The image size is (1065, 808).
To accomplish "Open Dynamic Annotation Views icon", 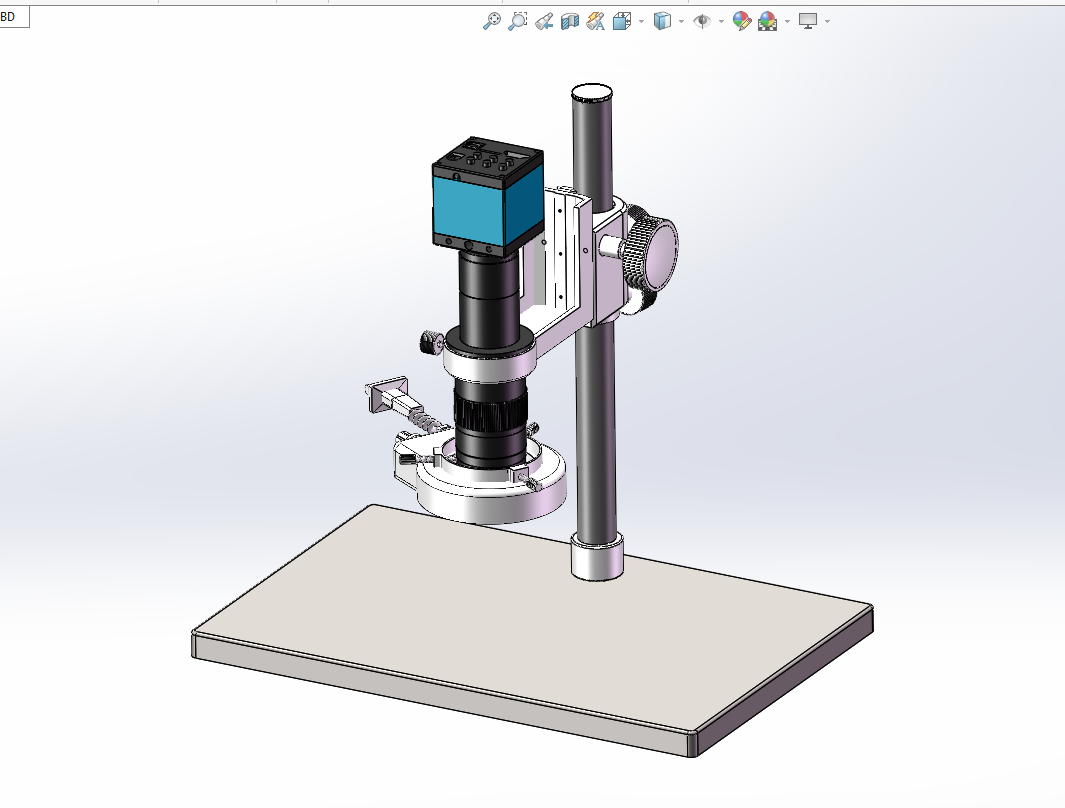I will coord(596,21).
